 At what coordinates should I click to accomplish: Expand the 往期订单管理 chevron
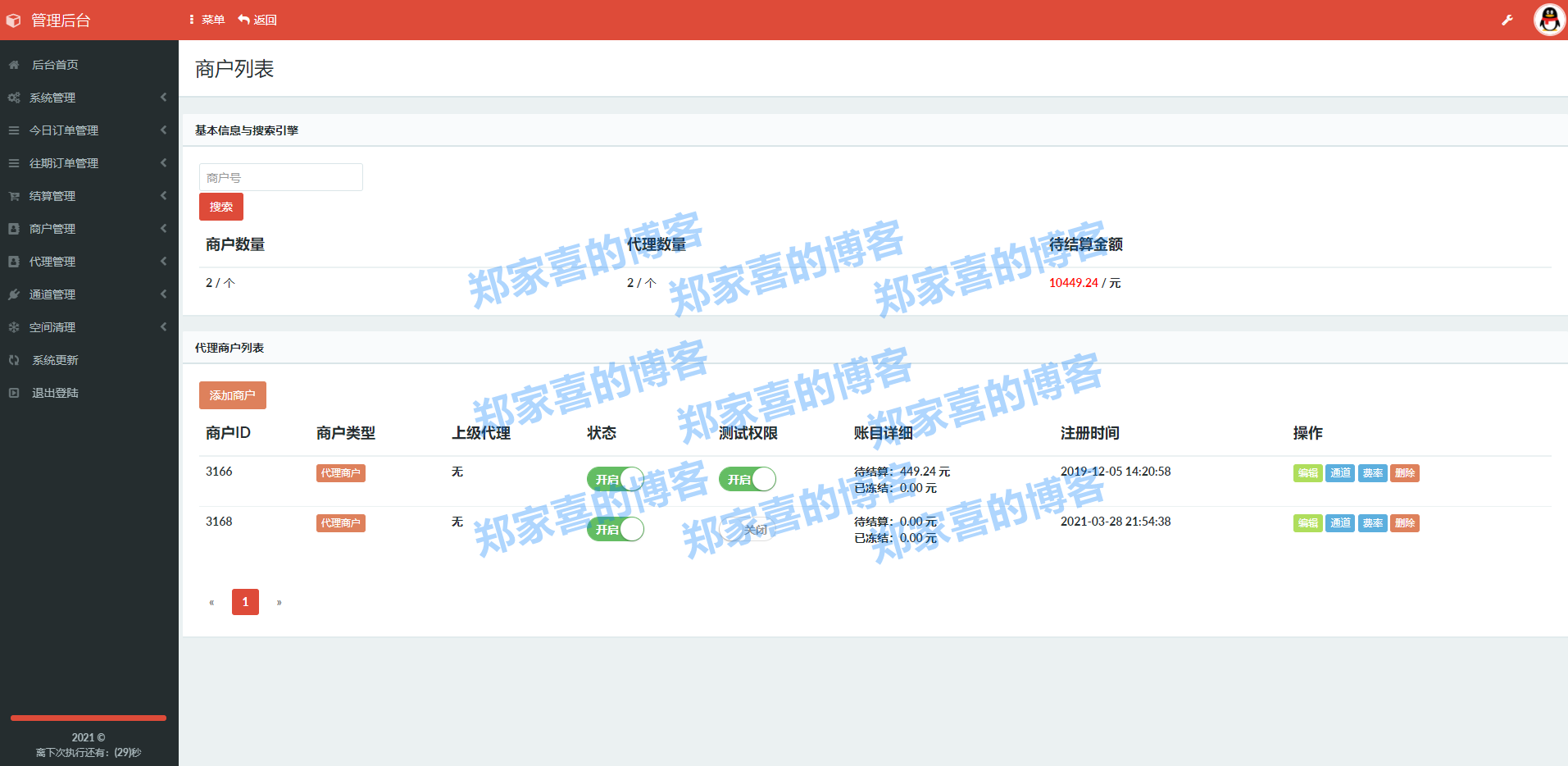click(163, 163)
